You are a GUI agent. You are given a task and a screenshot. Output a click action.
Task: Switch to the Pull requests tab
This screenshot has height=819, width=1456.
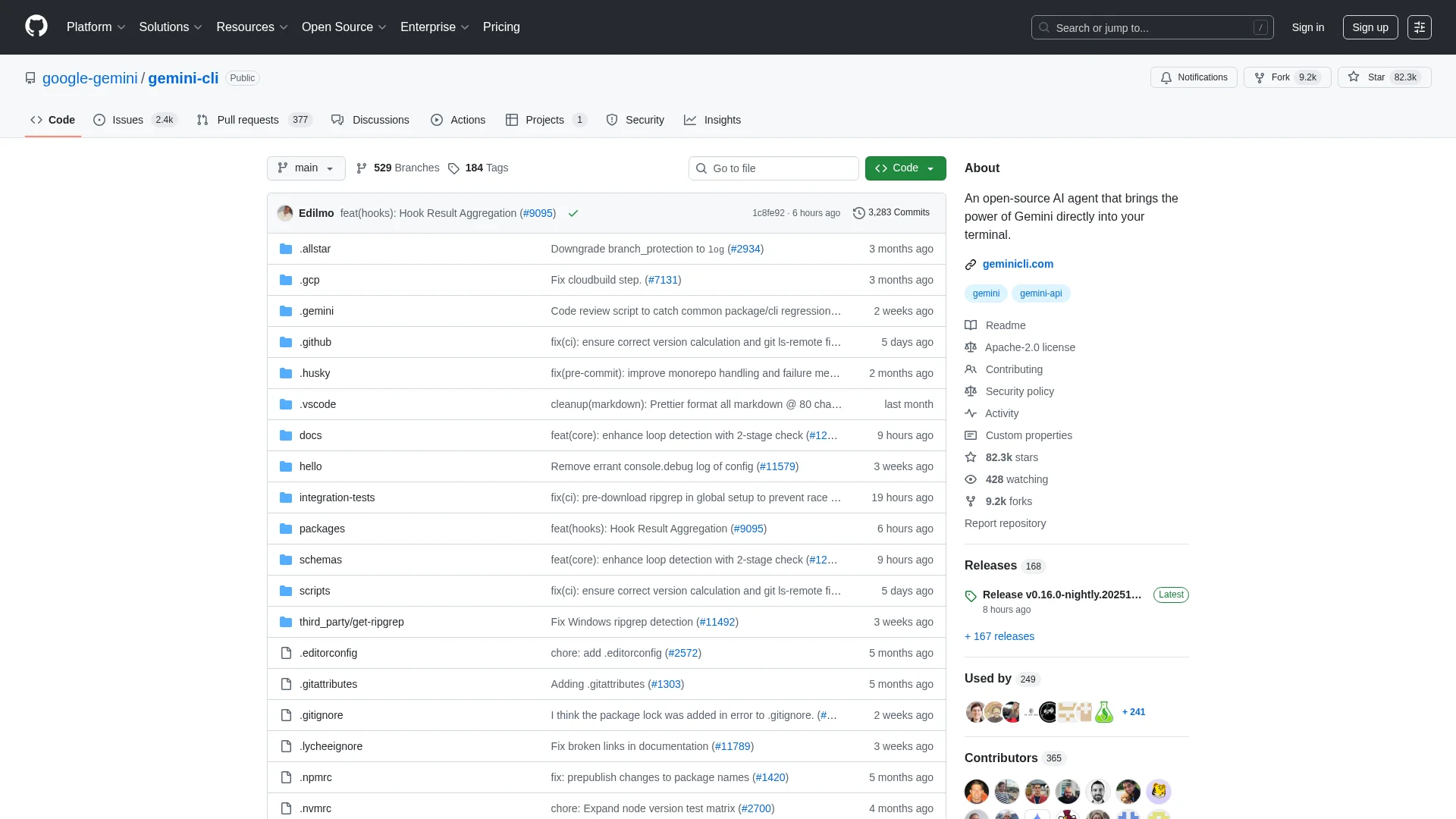[247, 120]
